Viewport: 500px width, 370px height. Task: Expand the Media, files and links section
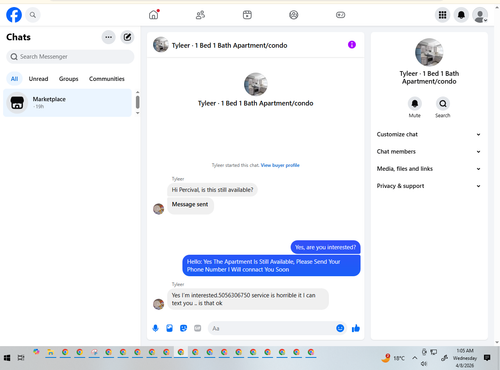[x=429, y=169]
